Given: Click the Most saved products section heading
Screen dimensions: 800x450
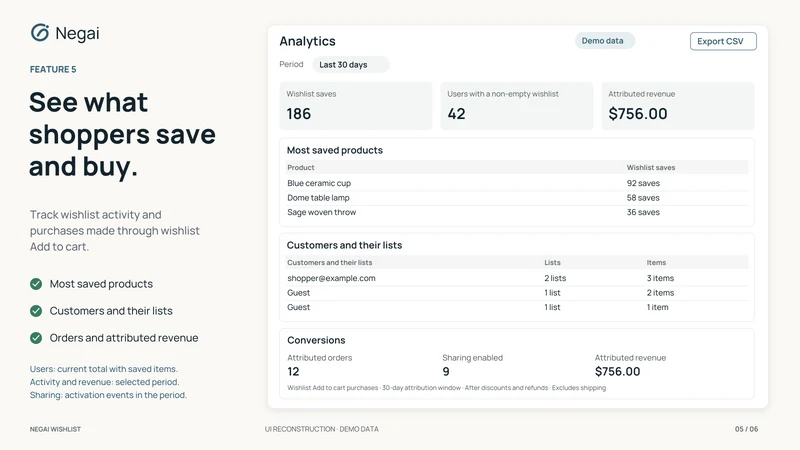Looking at the screenshot, I should 335,151.
